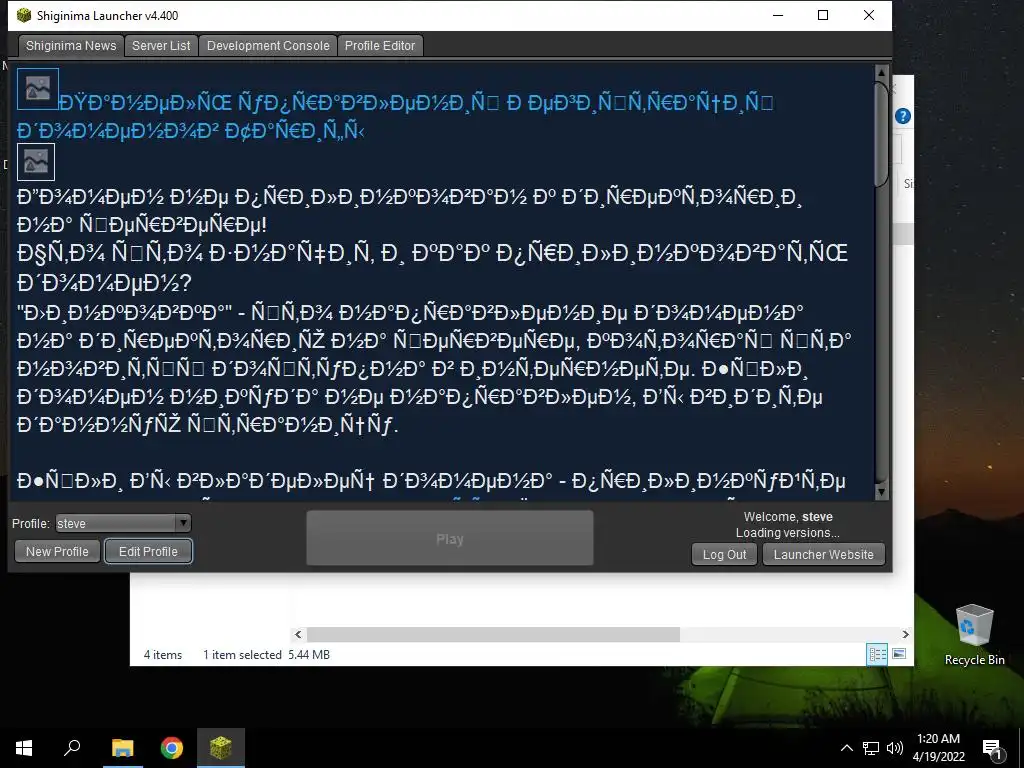Click the blue help icon in the background window
The image size is (1024, 768).
point(903,116)
